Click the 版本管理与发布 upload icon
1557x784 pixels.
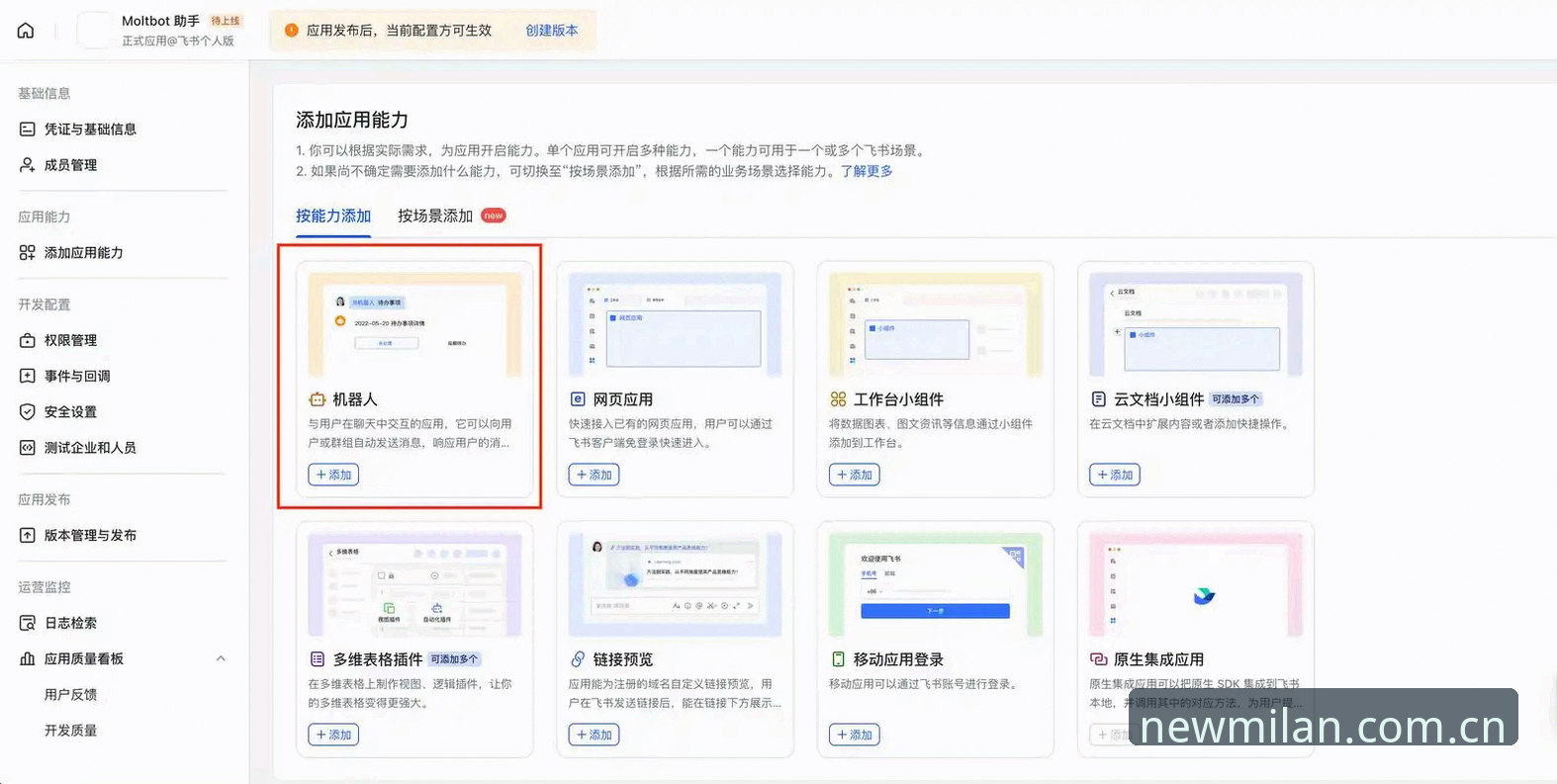pyautogui.click(x=28, y=536)
